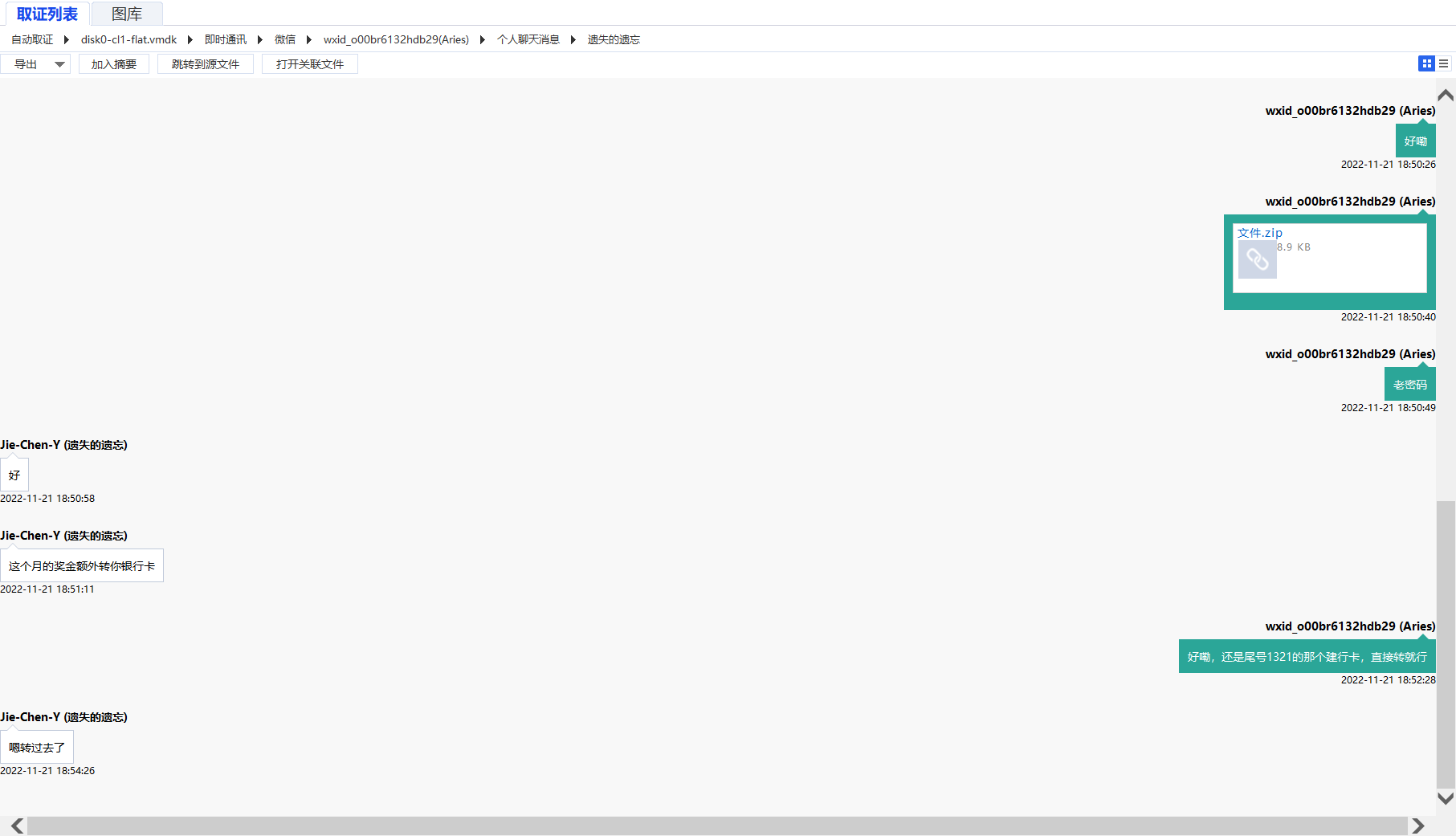Go to 遗失的遗忘 breadcrumb
1456x836 pixels.
614,39
